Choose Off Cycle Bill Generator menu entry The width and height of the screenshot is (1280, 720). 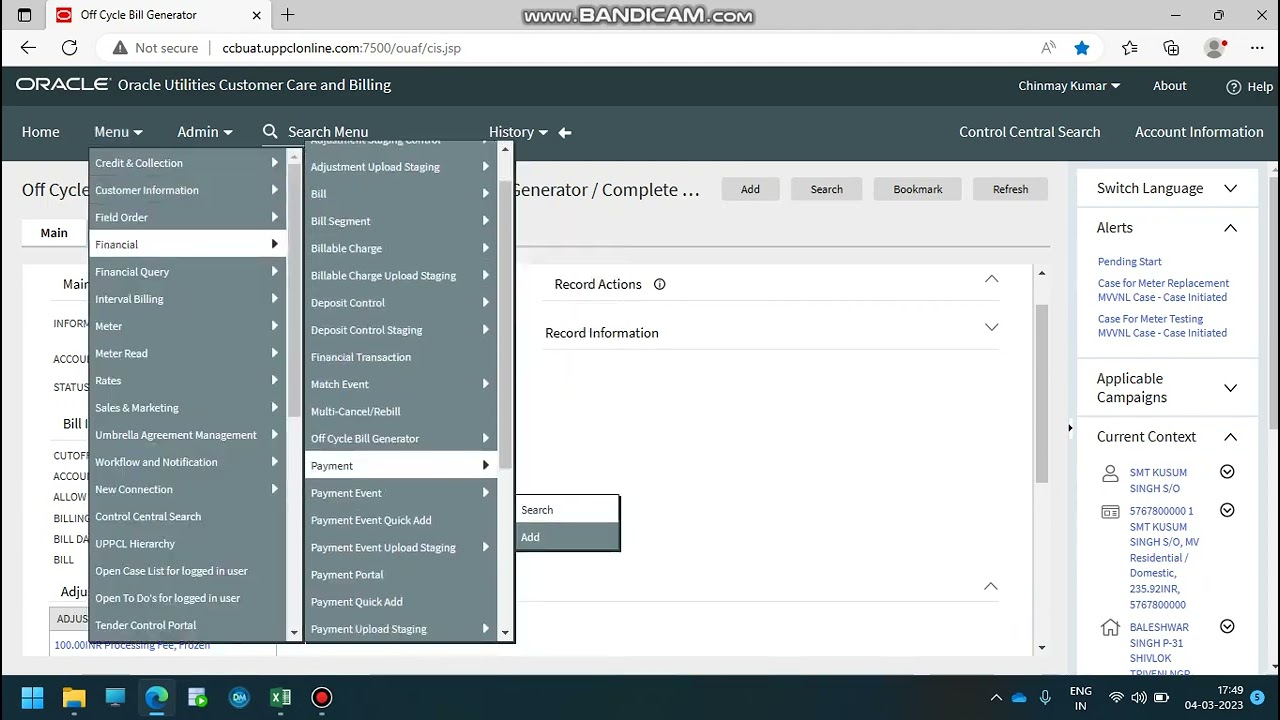click(x=400, y=438)
